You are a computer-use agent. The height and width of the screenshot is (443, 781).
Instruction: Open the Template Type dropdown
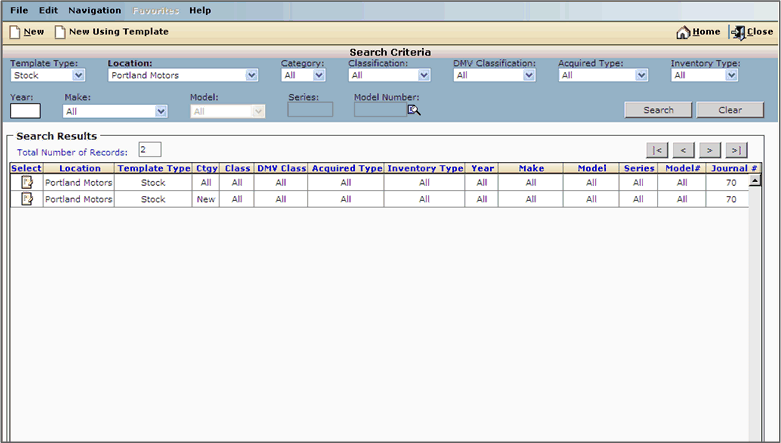coord(48,75)
